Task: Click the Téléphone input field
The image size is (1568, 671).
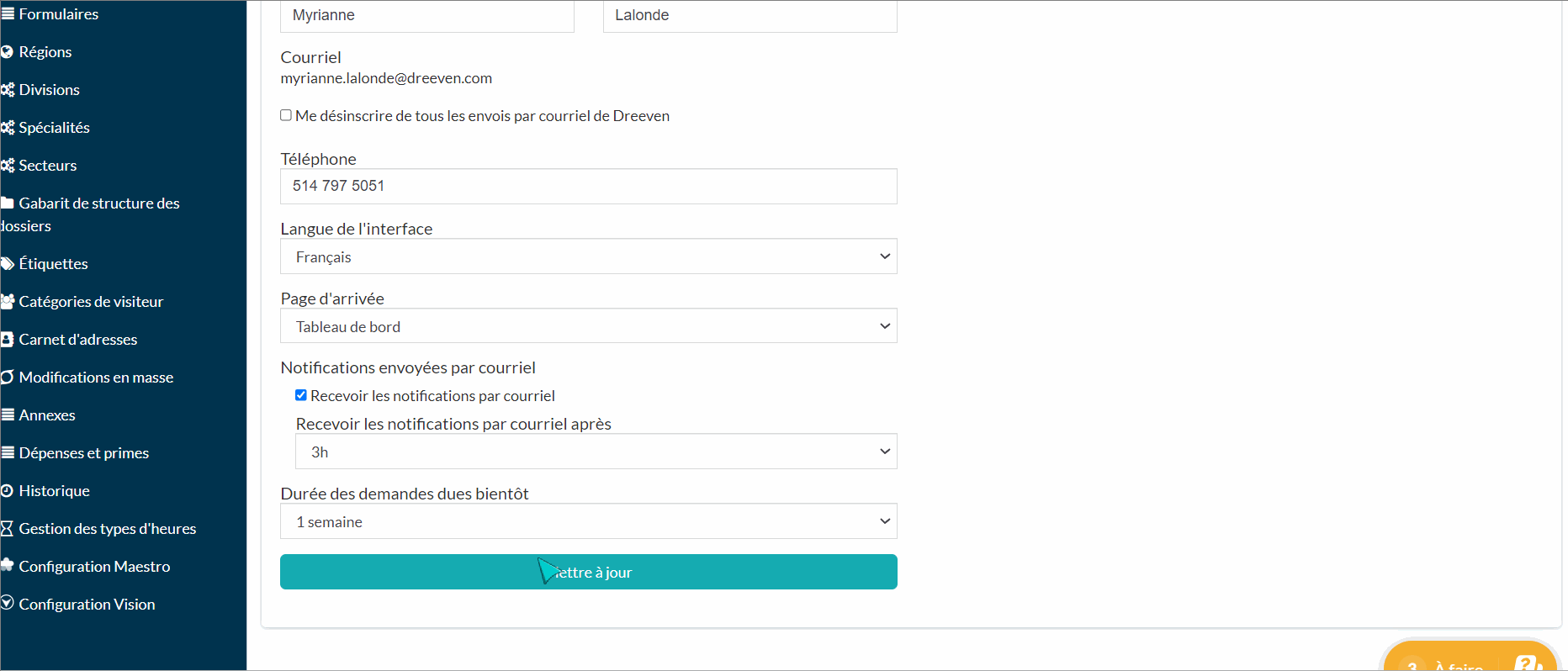Action: [x=589, y=187]
